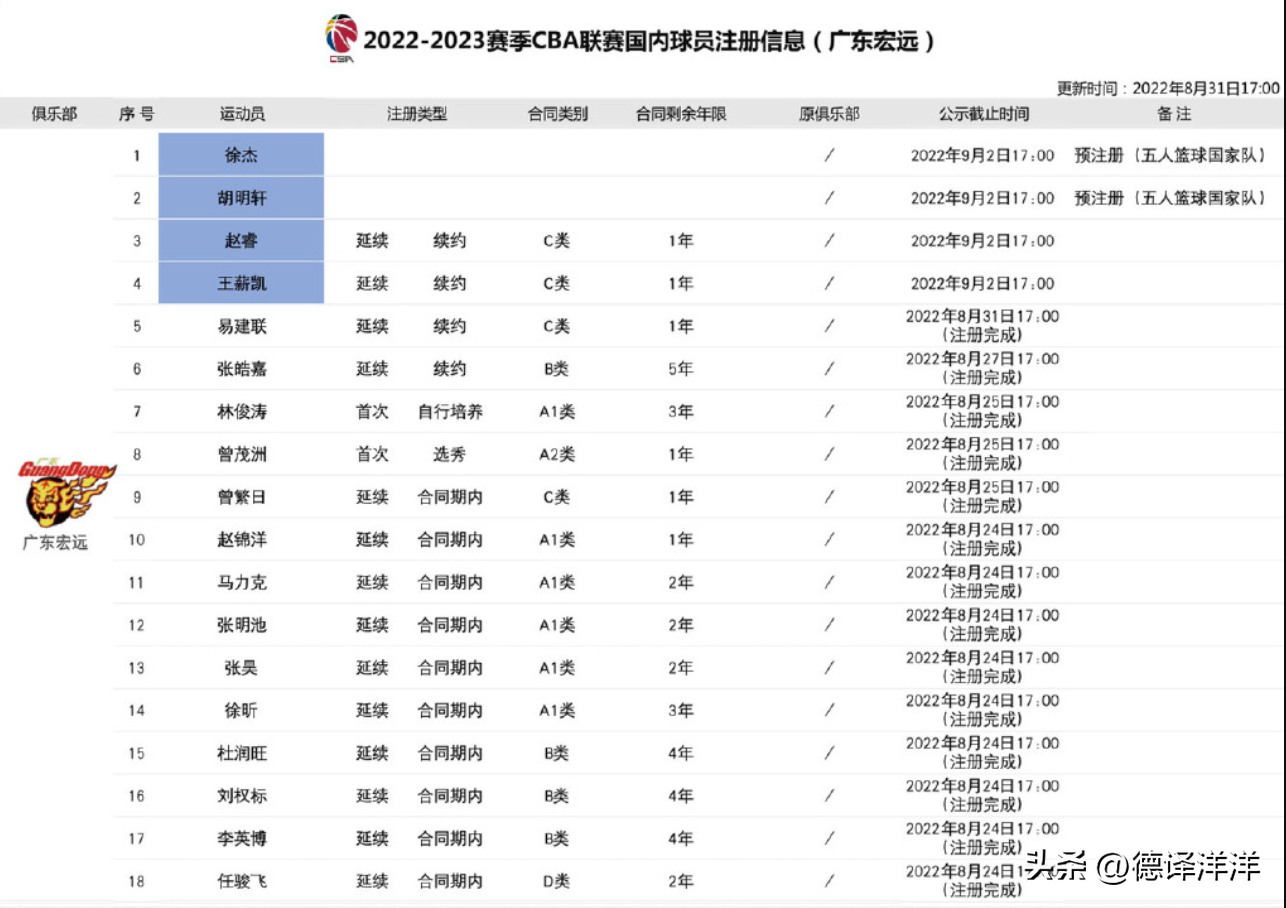1286x908 pixels.
Task: Click the 3年 remaining term for 徐昕
Action: [x=681, y=710]
